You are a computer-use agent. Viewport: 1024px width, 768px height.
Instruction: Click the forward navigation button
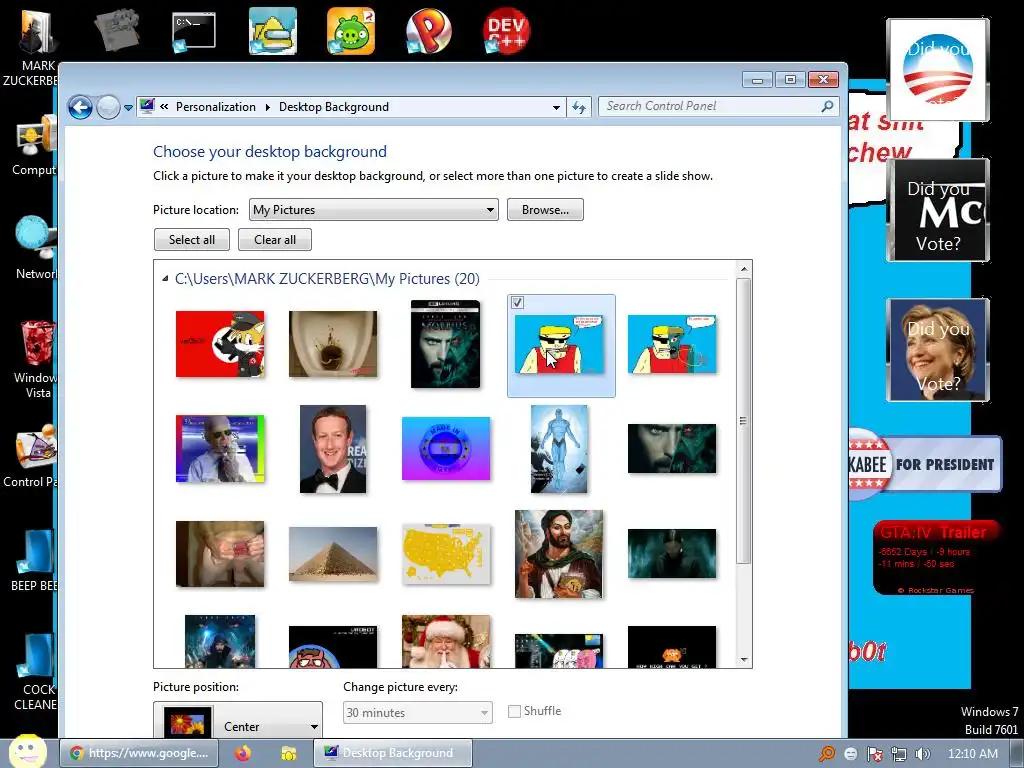click(108, 107)
